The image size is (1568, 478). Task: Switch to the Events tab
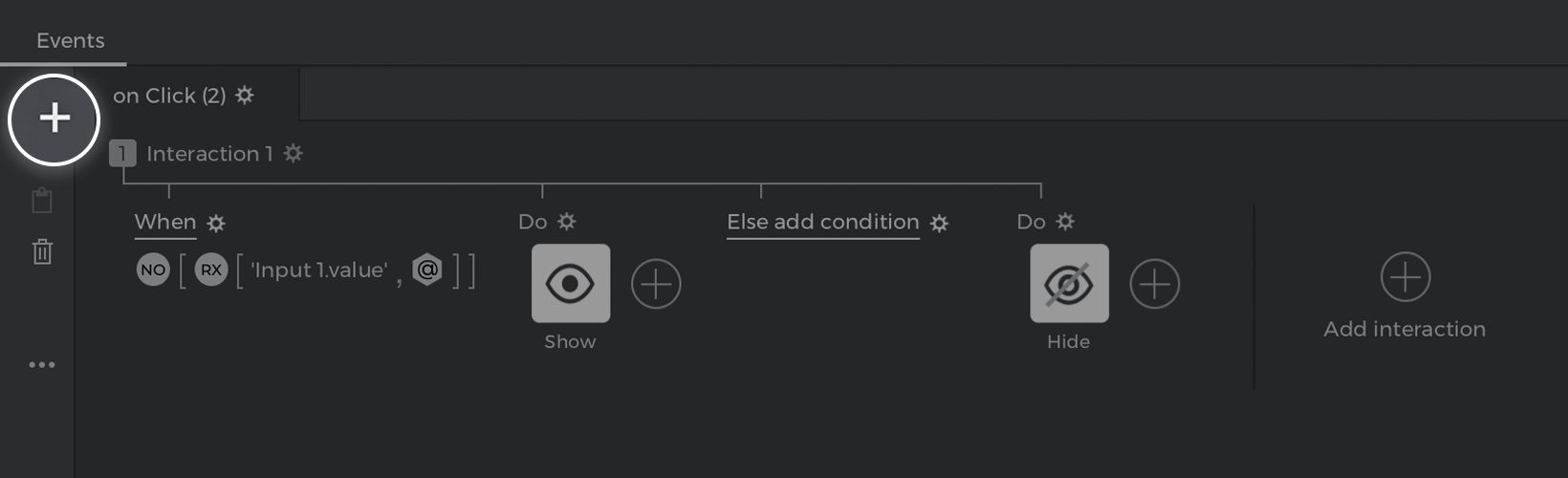coord(70,41)
